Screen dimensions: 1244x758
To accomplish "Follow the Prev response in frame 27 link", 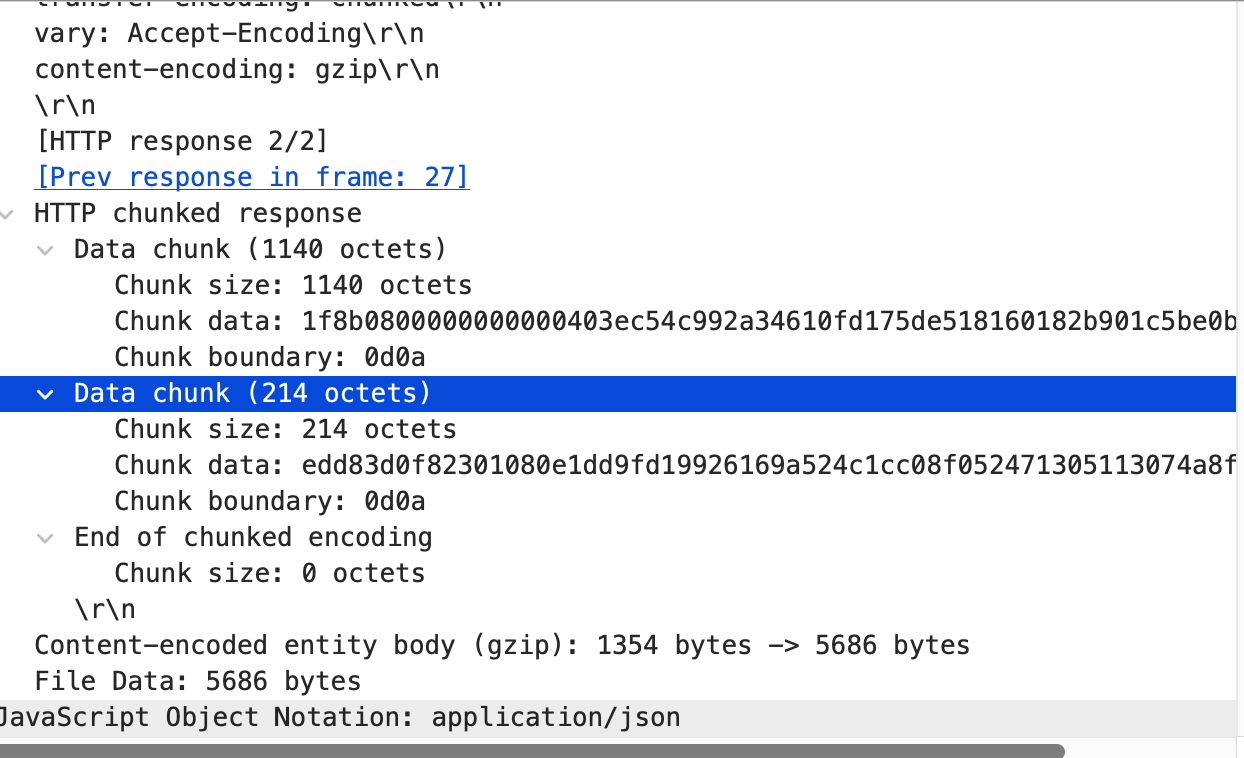I will (x=251, y=177).
